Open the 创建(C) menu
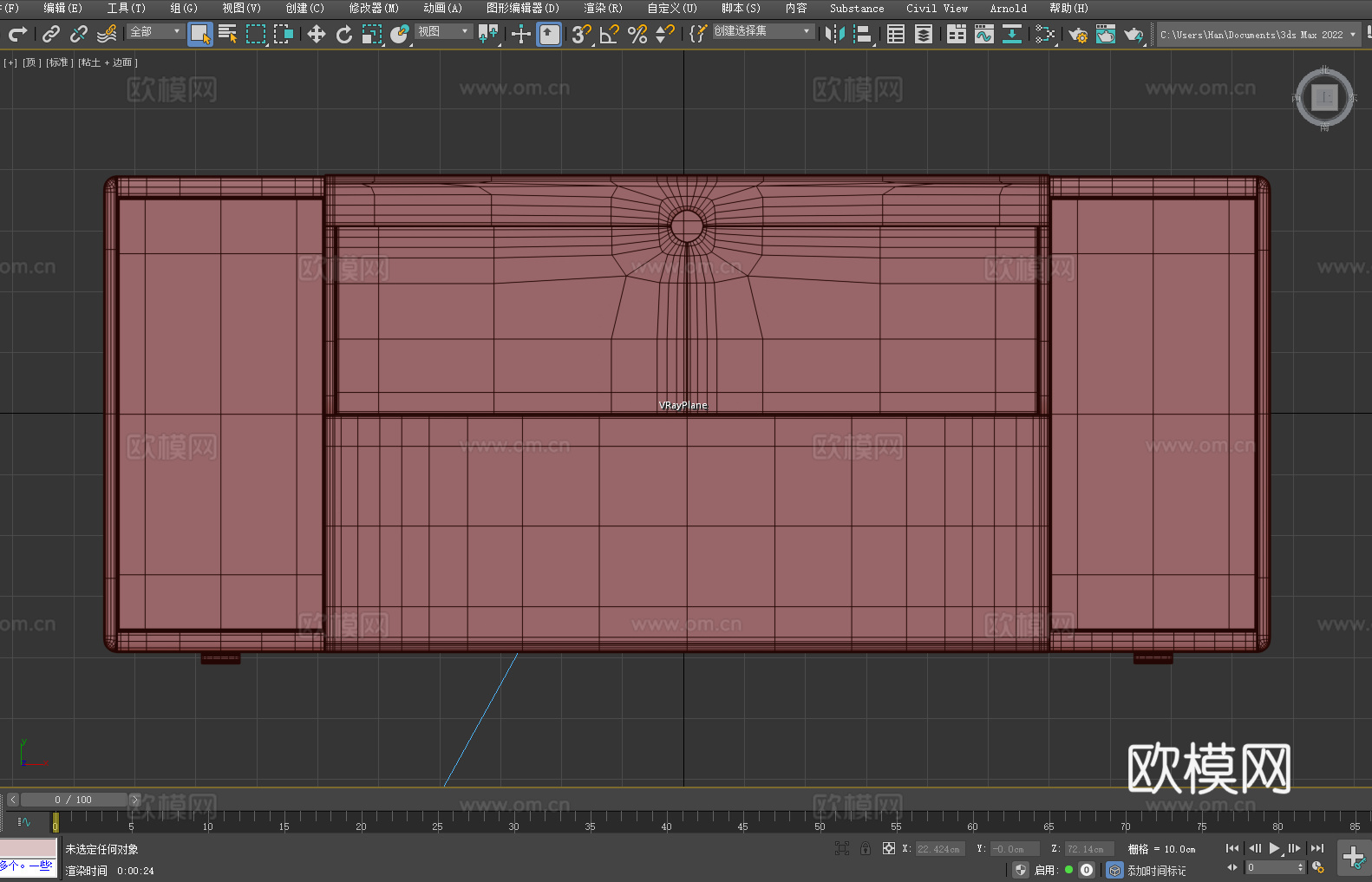The width and height of the screenshot is (1372, 882). pyautogui.click(x=305, y=8)
